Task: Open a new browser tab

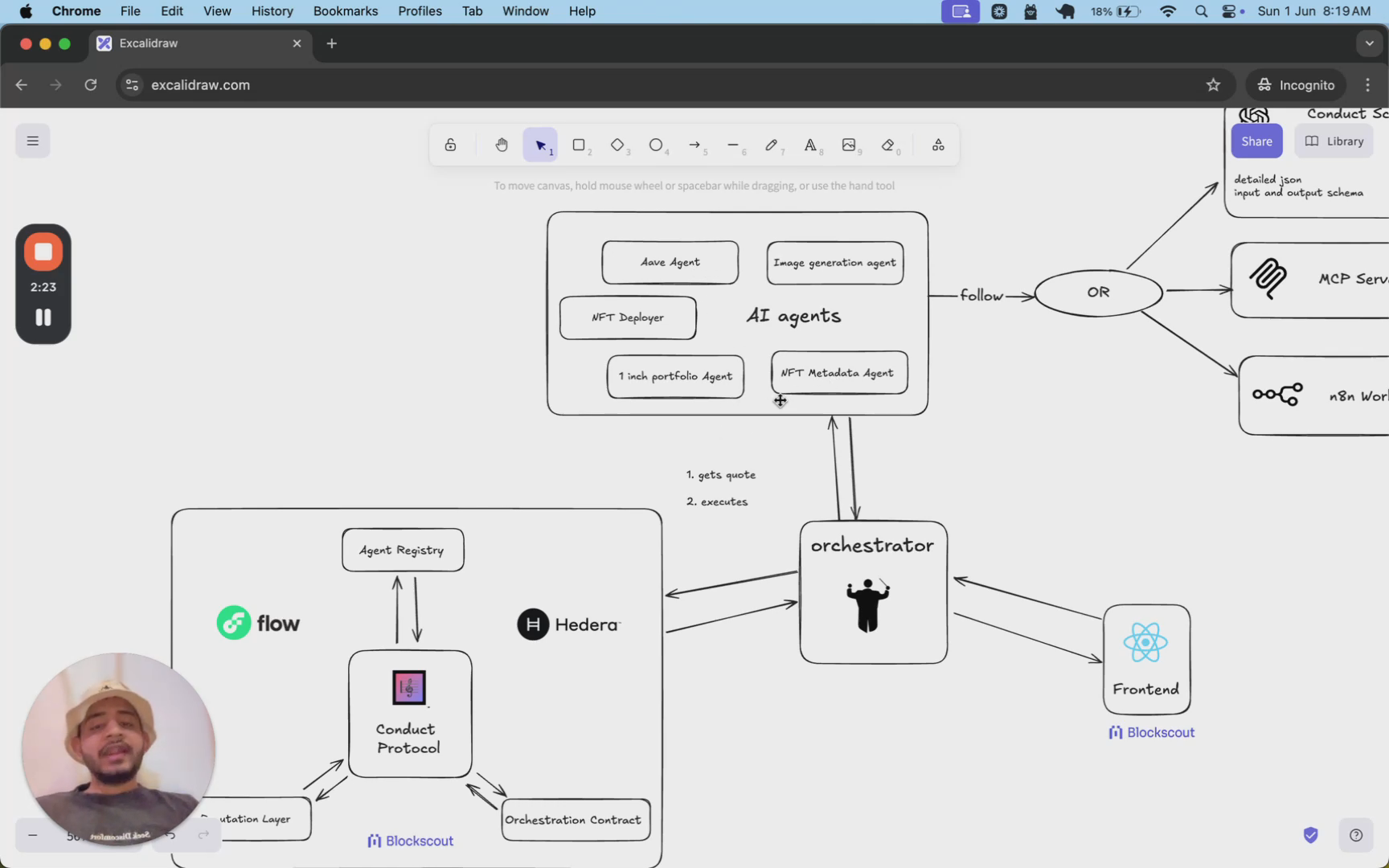Action: [x=331, y=43]
